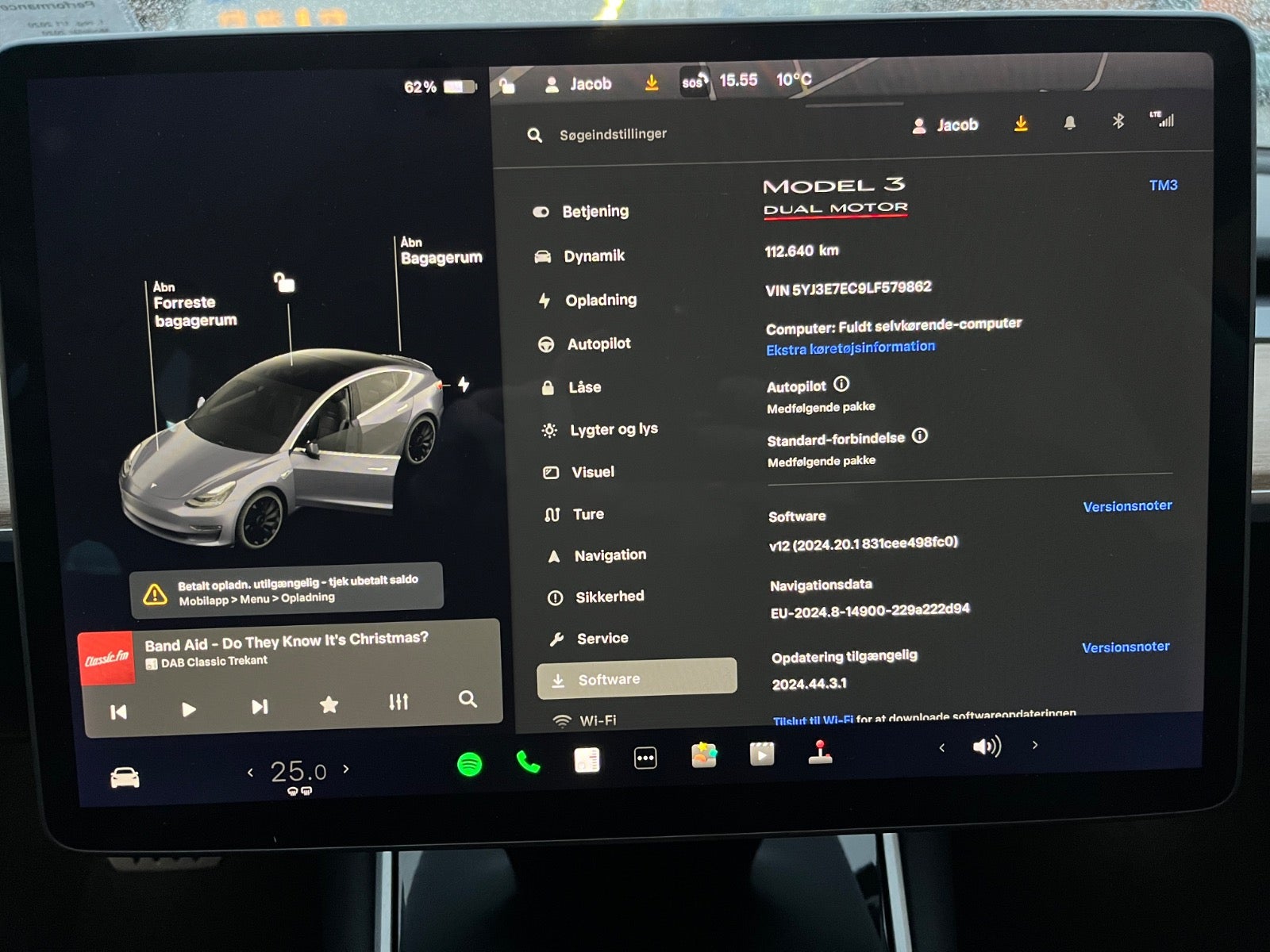Open the Phone app

(x=528, y=762)
